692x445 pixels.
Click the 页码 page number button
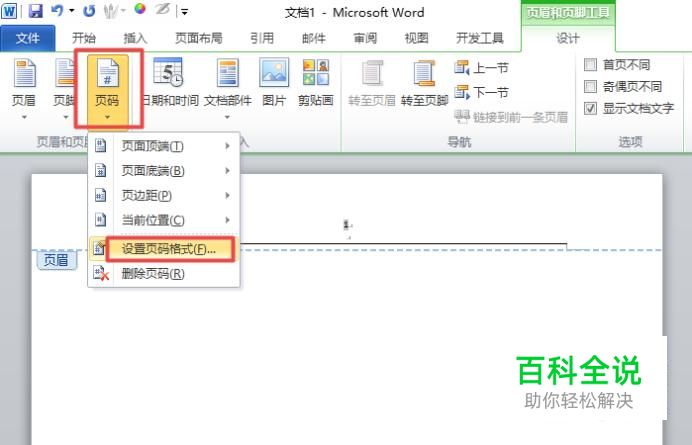[108, 90]
